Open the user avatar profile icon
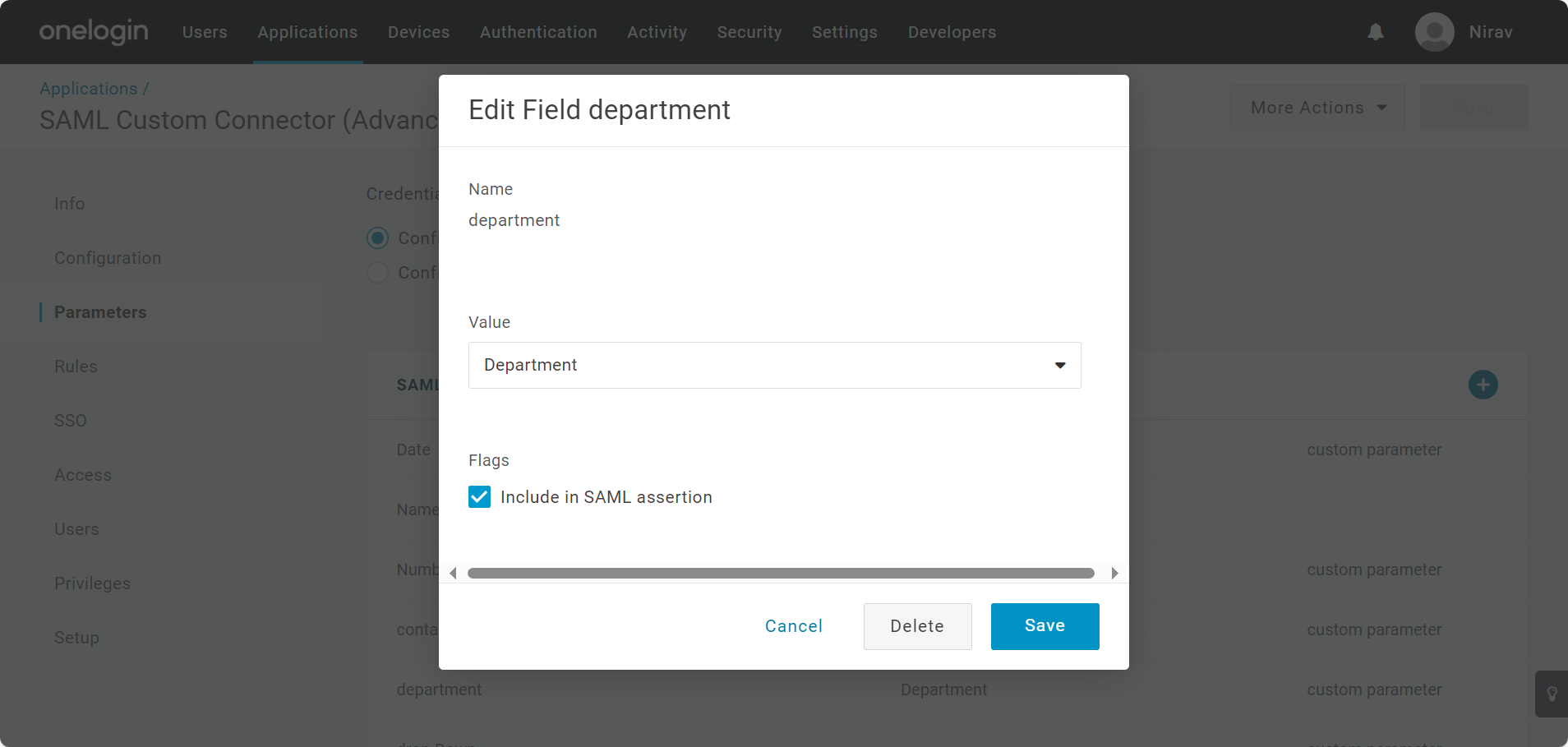 point(1434,32)
